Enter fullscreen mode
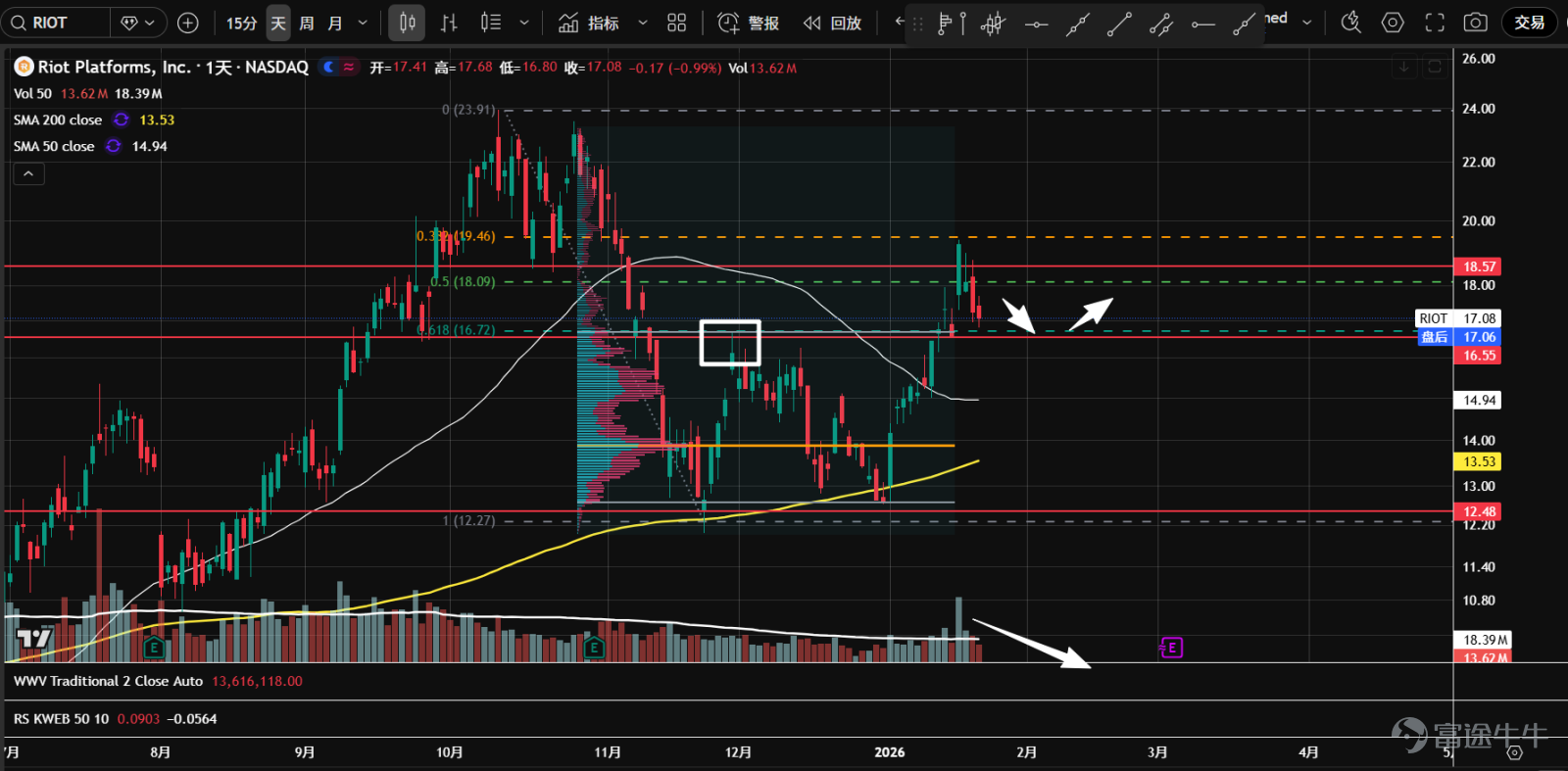 click(1435, 23)
